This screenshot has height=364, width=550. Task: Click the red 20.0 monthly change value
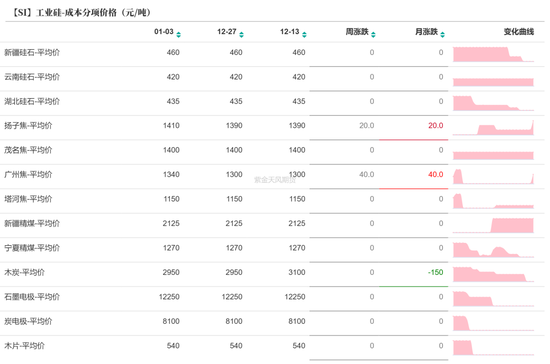[x=436, y=126]
